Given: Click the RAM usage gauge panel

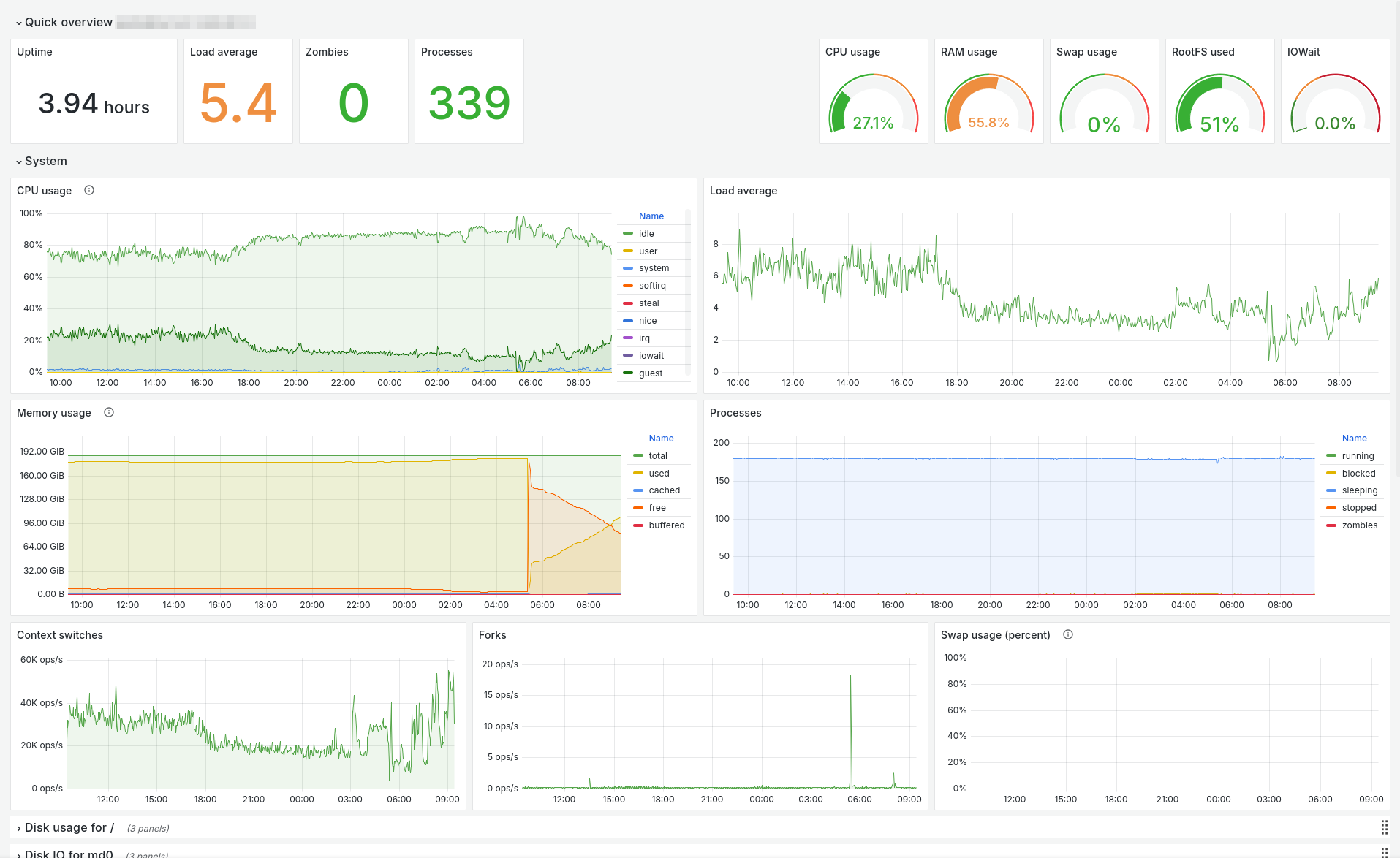Looking at the screenshot, I should [988, 91].
